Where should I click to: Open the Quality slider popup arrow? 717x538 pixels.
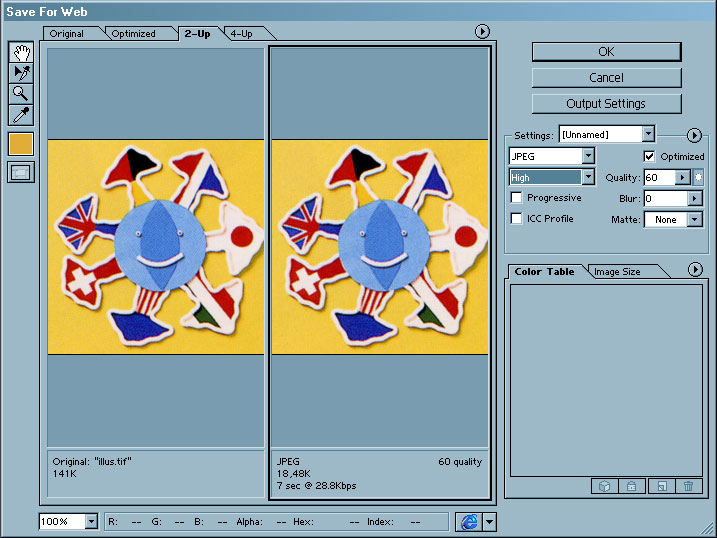(x=682, y=177)
